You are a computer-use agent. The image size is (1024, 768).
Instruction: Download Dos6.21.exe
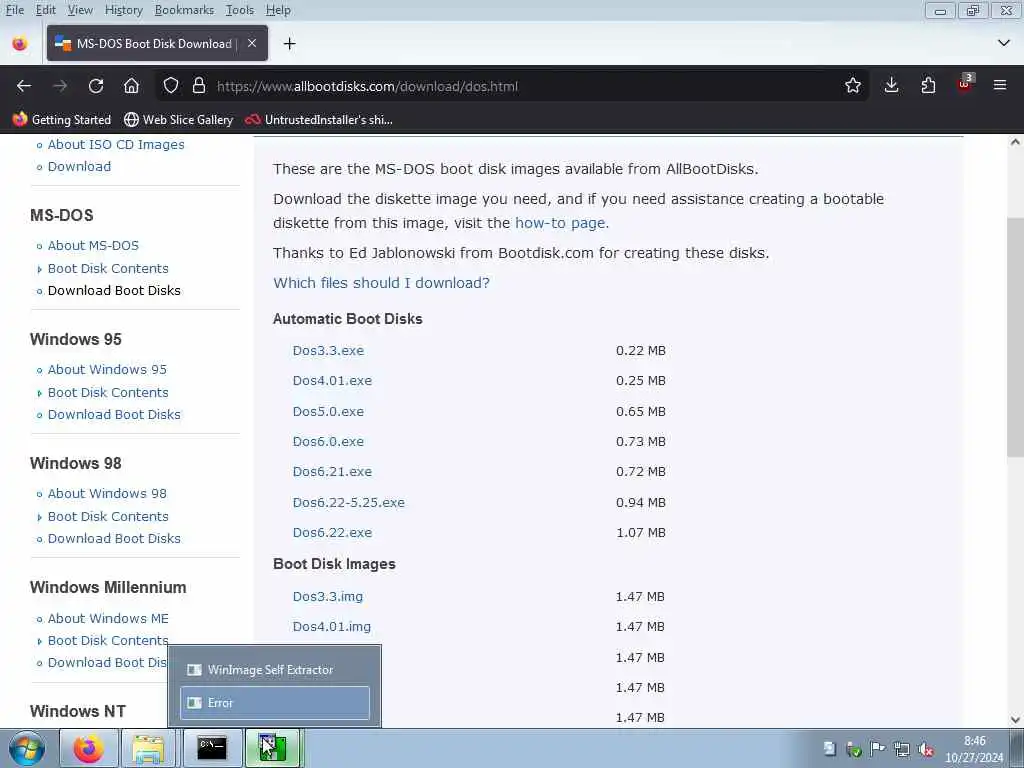click(332, 472)
